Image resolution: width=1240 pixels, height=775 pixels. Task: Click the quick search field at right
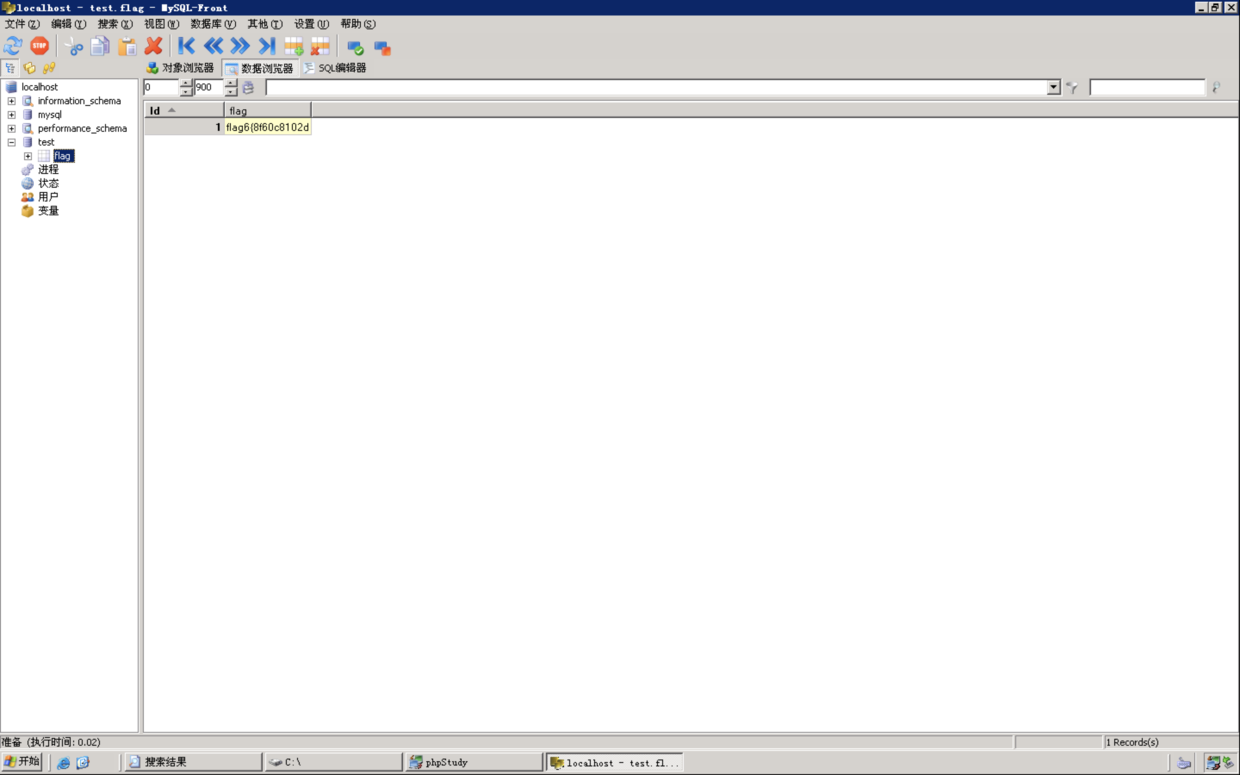(x=1146, y=88)
